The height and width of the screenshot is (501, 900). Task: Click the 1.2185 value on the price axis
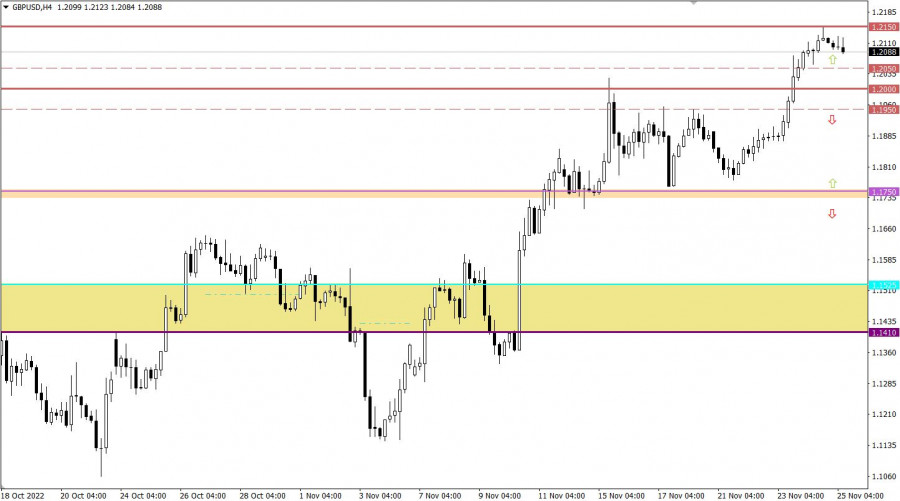(884, 11)
